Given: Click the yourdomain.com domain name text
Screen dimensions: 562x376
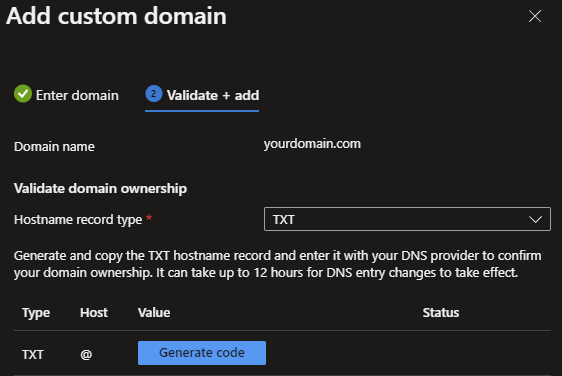Looking at the screenshot, I should click(x=312, y=144).
